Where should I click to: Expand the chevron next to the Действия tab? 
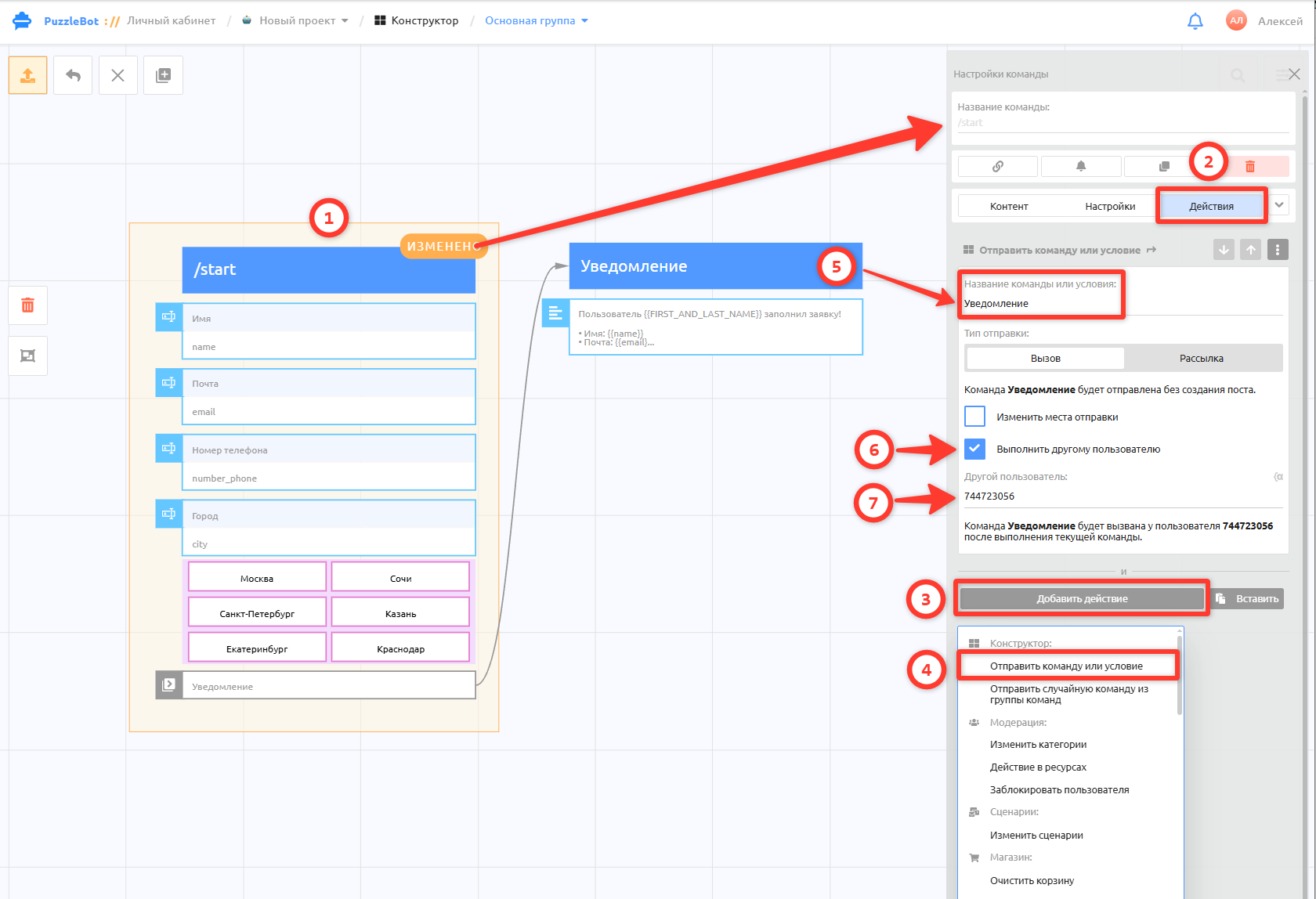click(x=1279, y=205)
